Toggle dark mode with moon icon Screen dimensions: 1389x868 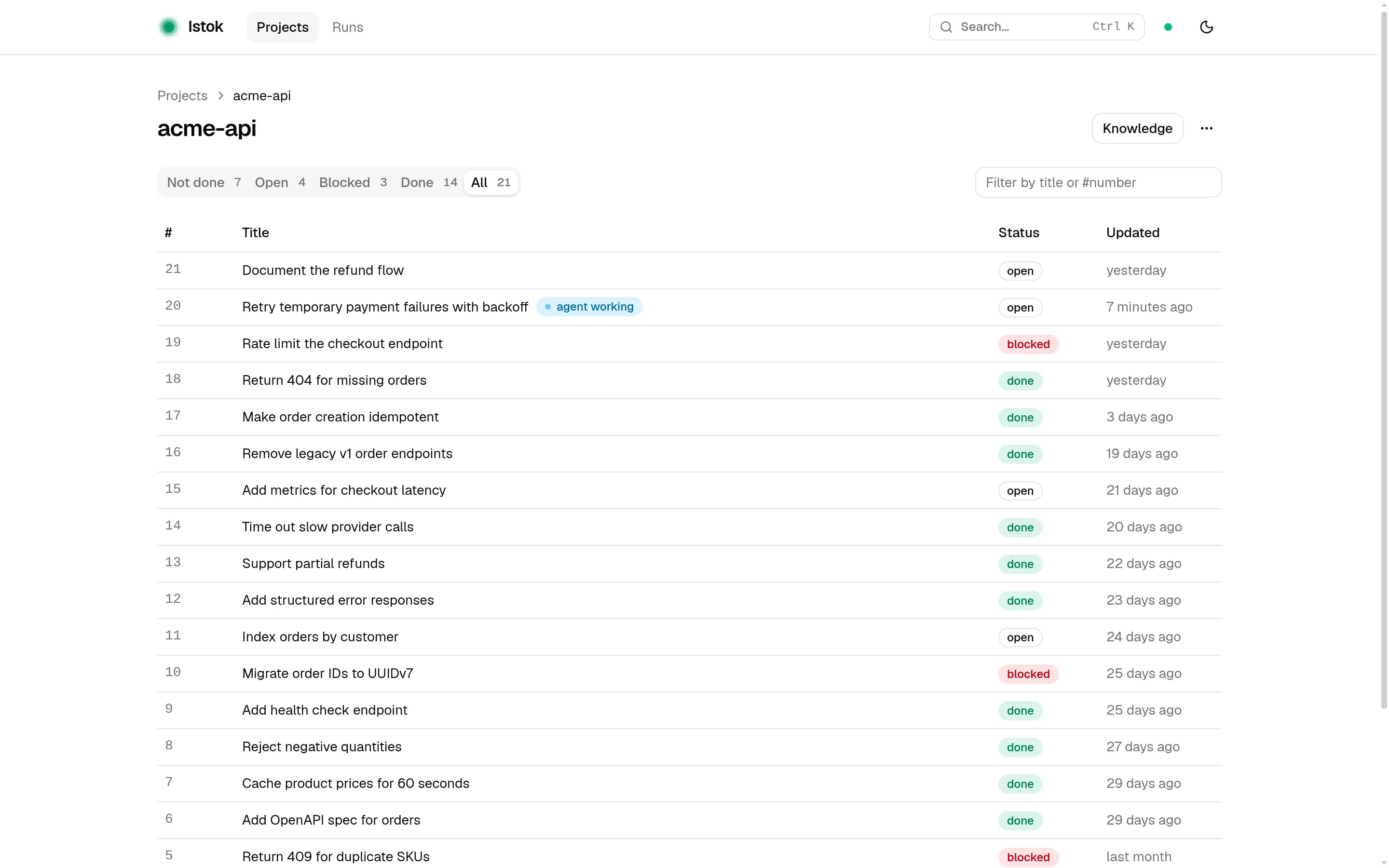pos(1207,27)
